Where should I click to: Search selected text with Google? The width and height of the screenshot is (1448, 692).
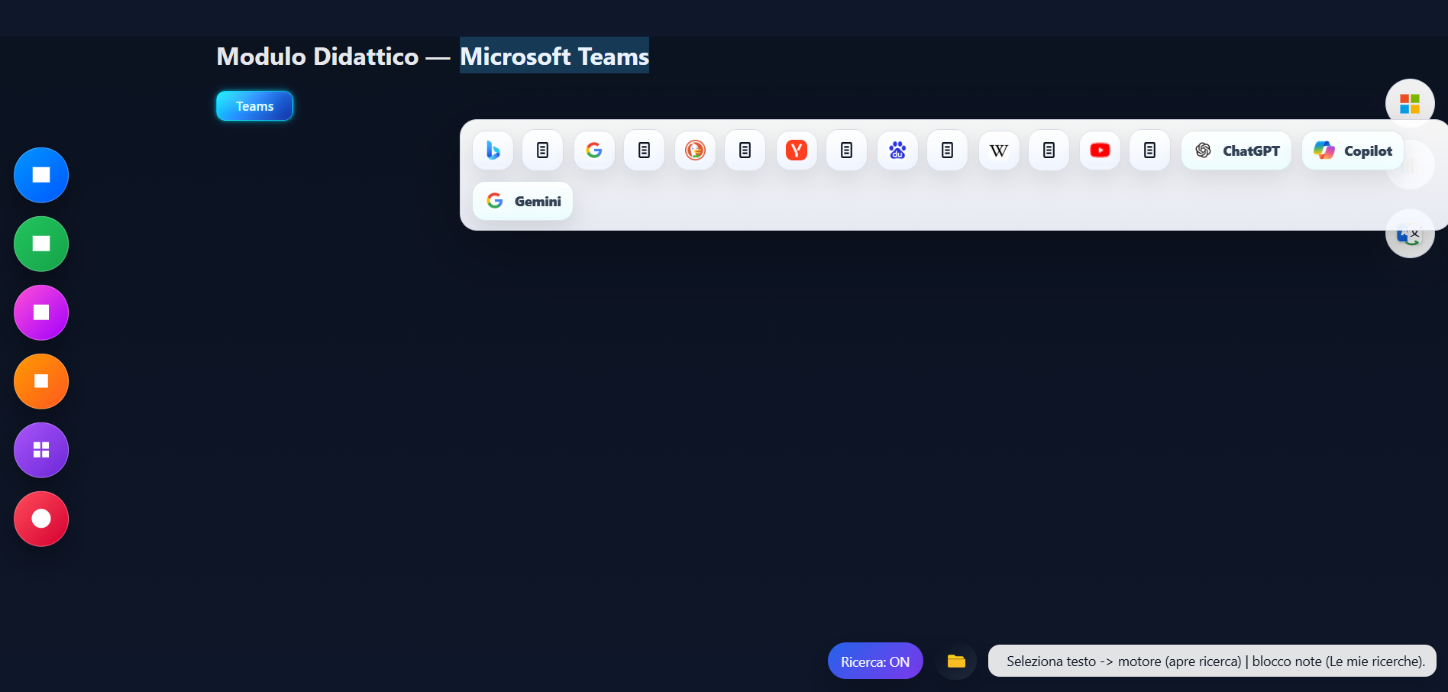594,150
